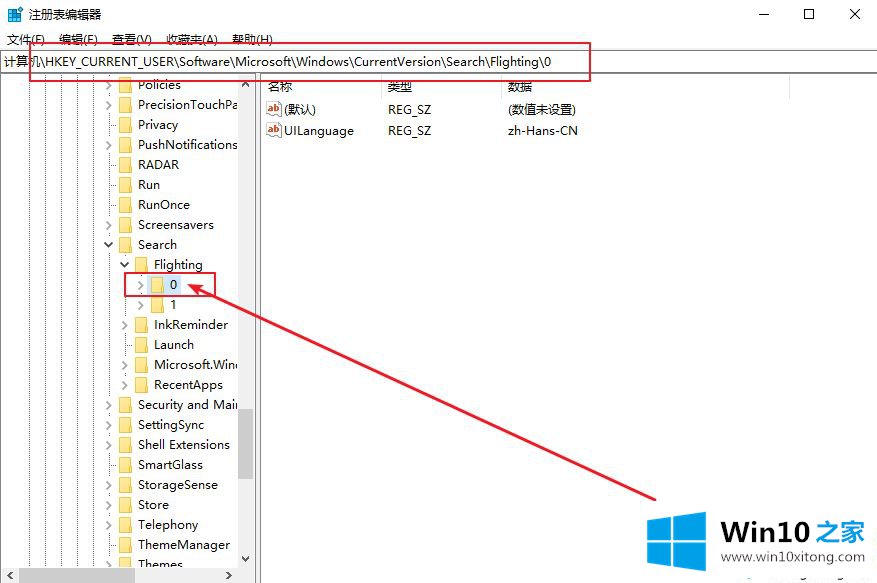Screen dimensions: 877x583
Task: Expand the SettingSync key
Action: coord(109,425)
